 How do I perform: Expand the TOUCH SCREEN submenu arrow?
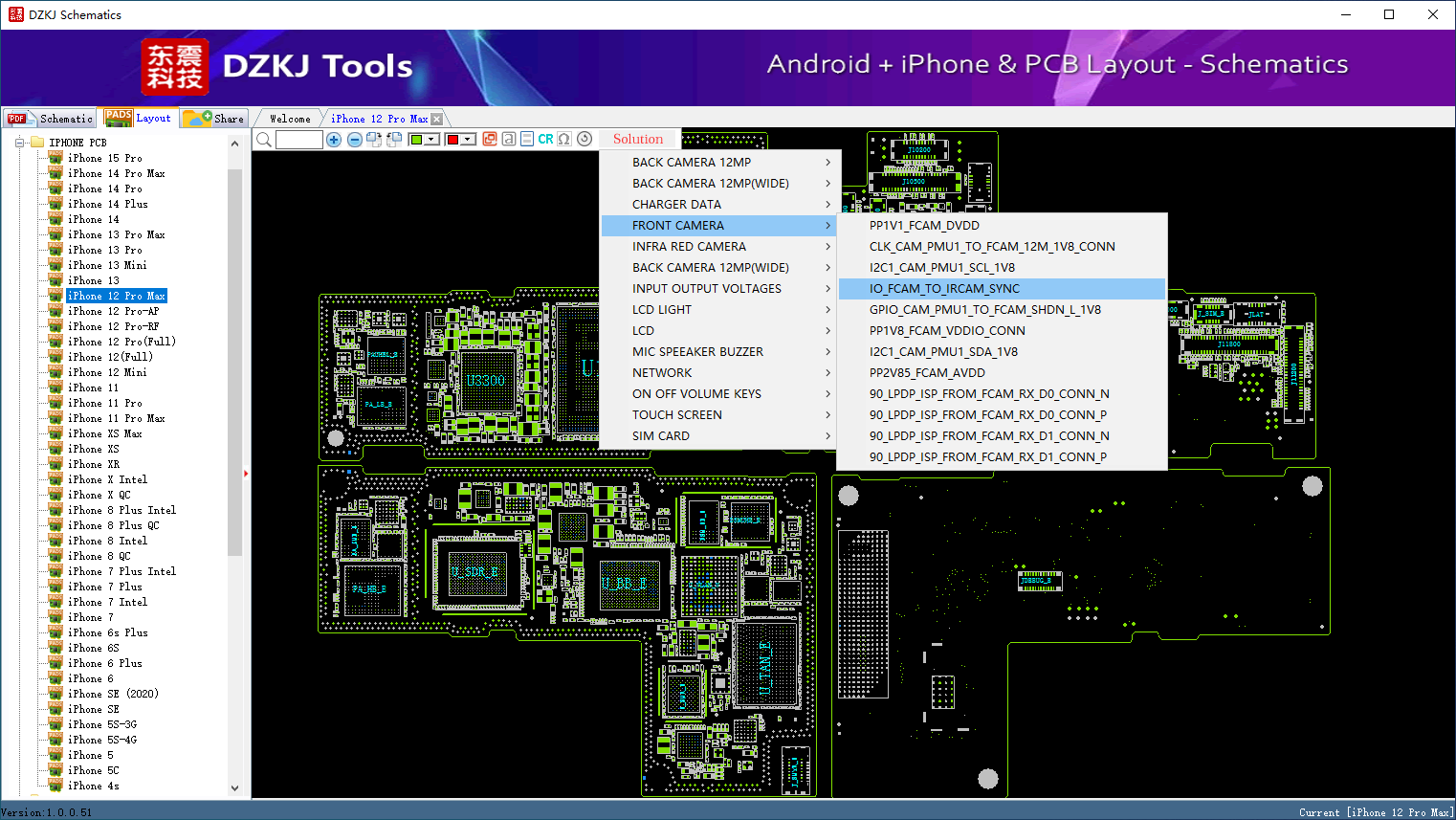(828, 415)
